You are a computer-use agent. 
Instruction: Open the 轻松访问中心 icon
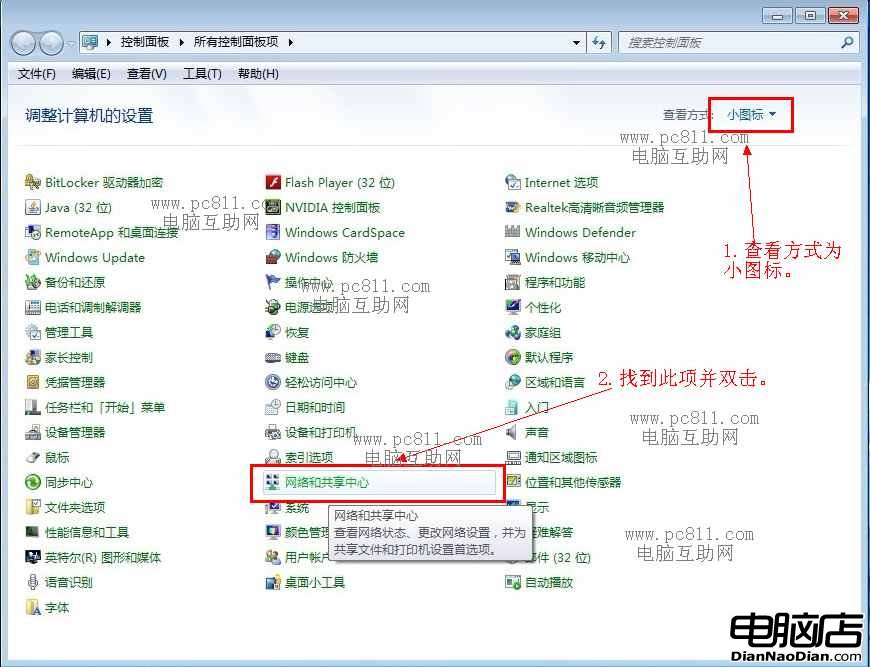tap(273, 382)
